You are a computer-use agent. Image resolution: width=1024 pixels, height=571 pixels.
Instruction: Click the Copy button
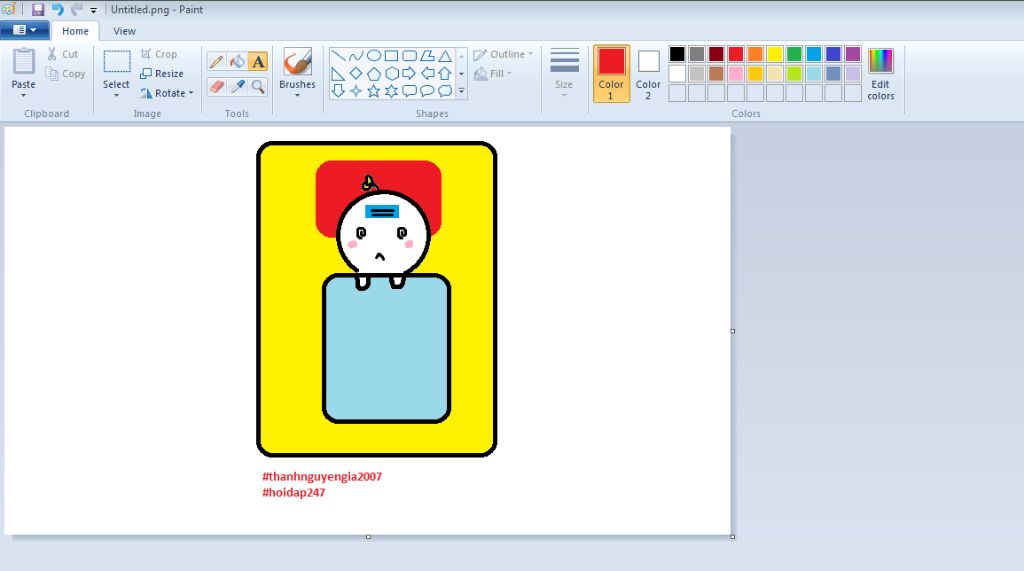tap(65, 74)
